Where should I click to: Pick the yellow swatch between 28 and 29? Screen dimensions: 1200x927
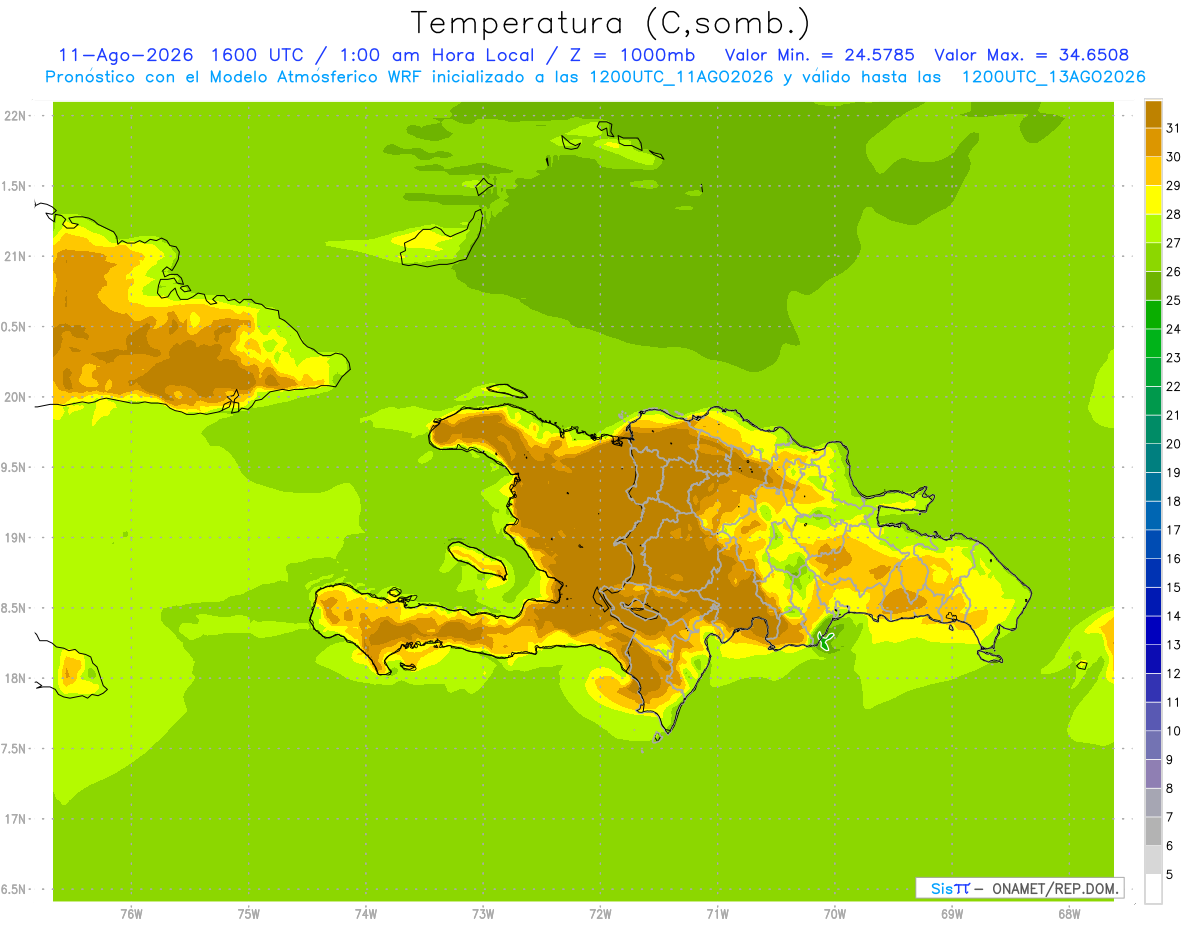1153,200
